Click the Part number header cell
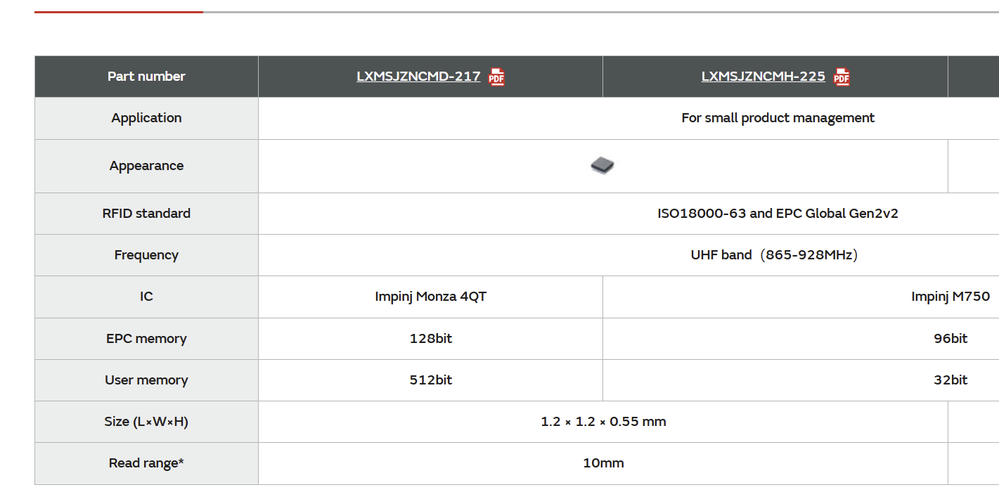The image size is (999, 499). click(146, 76)
